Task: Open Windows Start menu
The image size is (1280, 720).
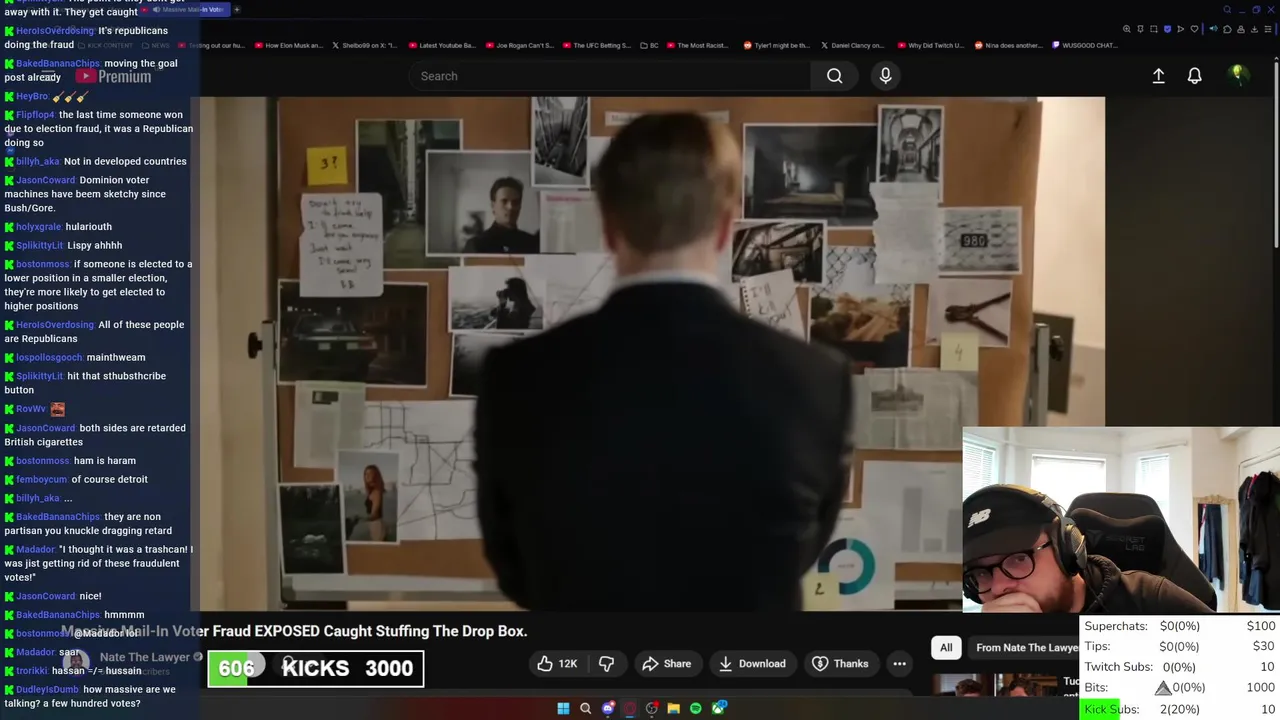Action: point(563,708)
